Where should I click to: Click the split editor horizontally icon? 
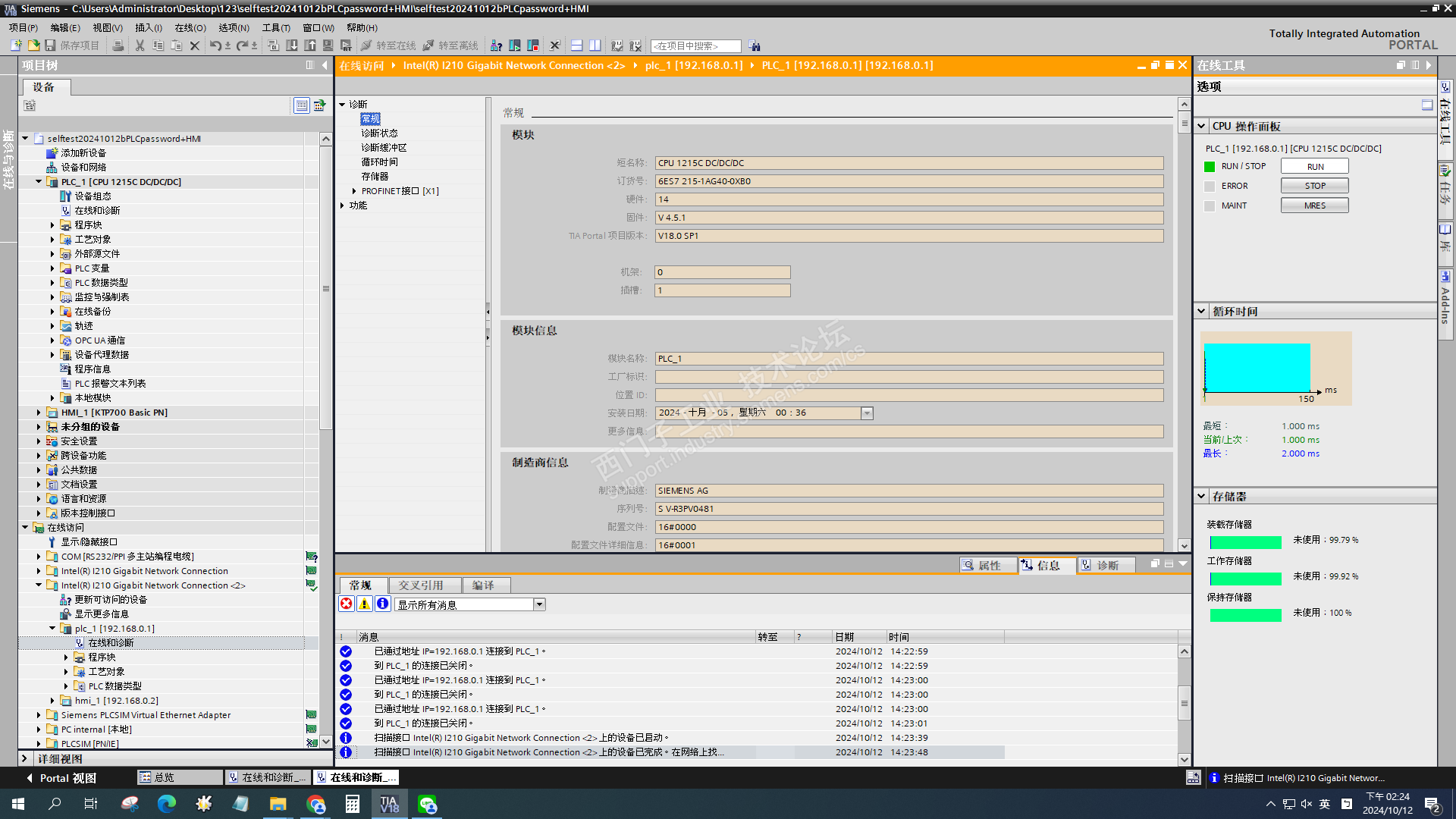(x=576, y=45)
